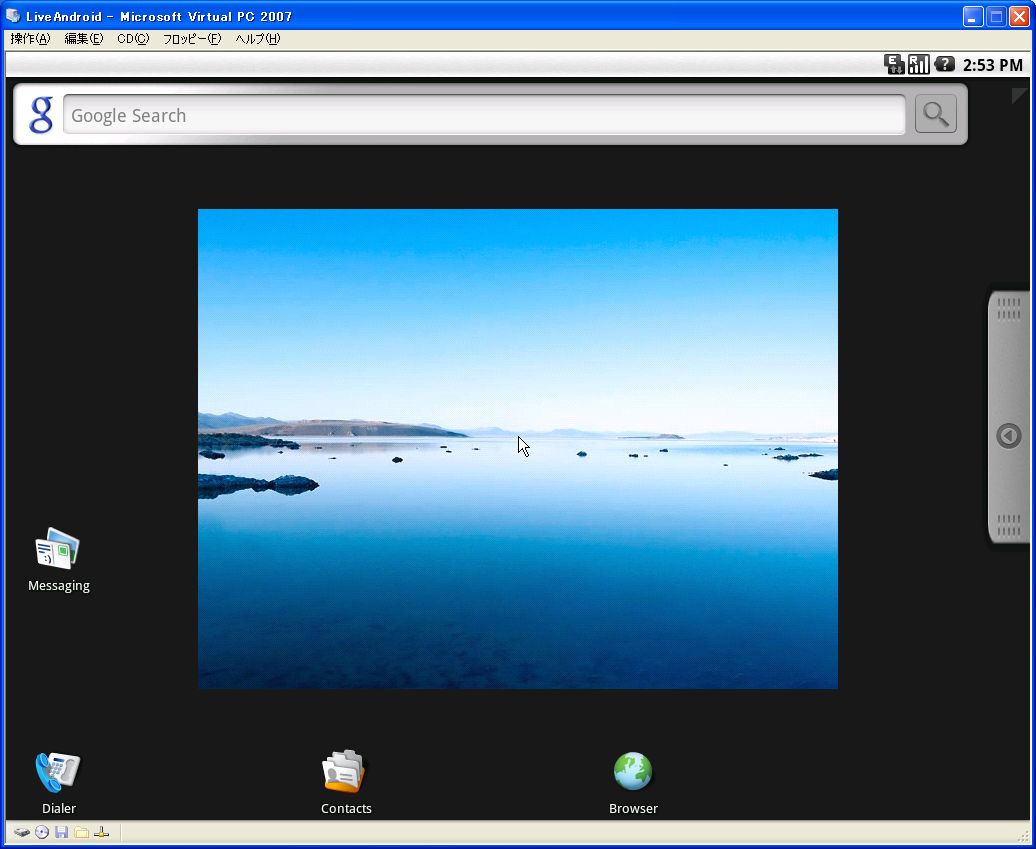Focus the Google Search input field
Screen dimensions: 1036x849
(x=484, y=115)
